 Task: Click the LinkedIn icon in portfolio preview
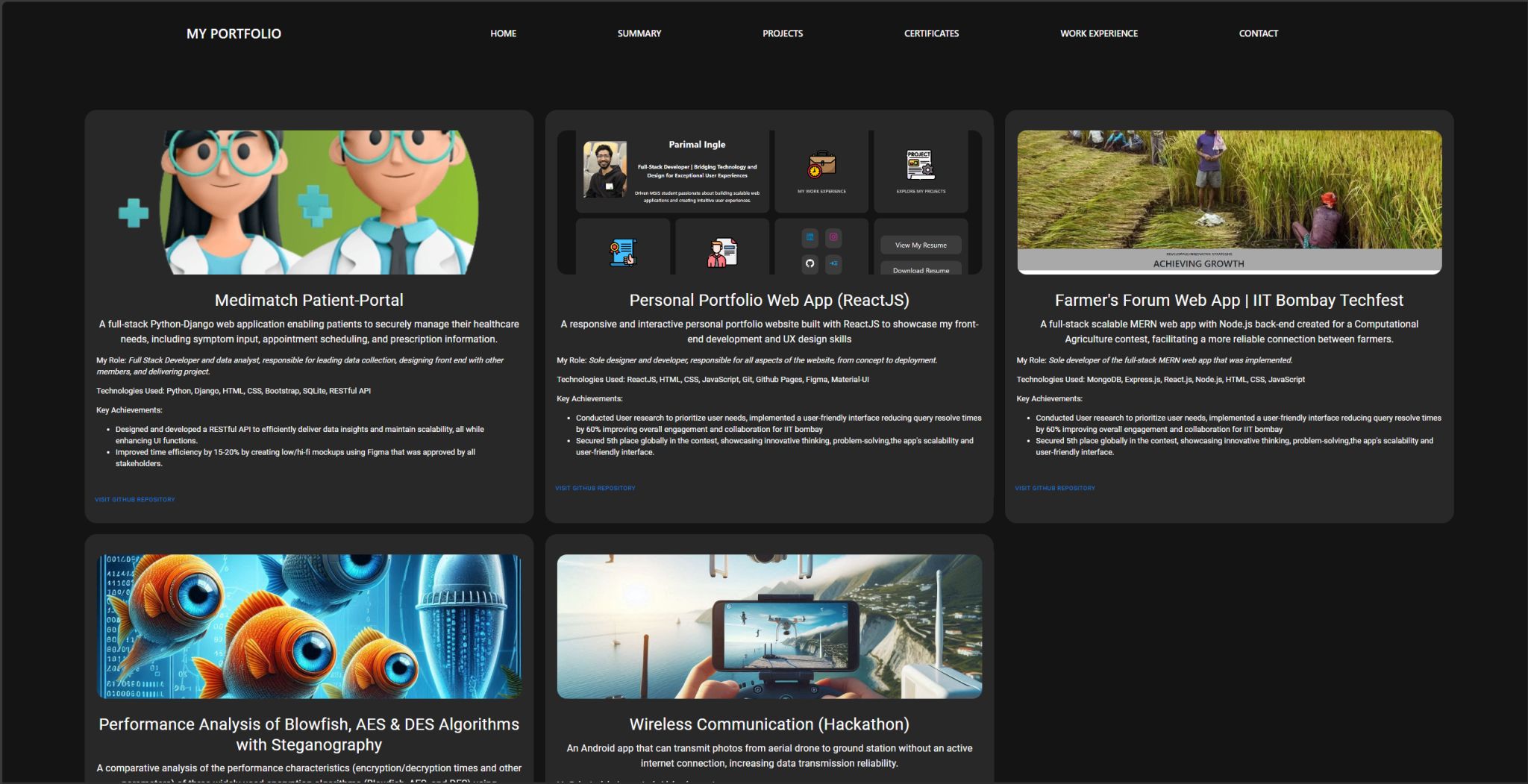[810, 237]
